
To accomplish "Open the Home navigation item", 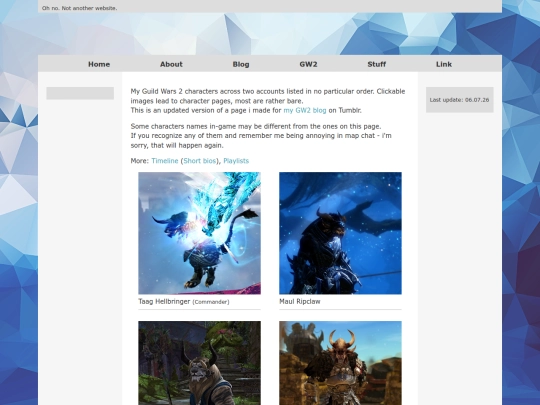I will click(x=99, y=64).
